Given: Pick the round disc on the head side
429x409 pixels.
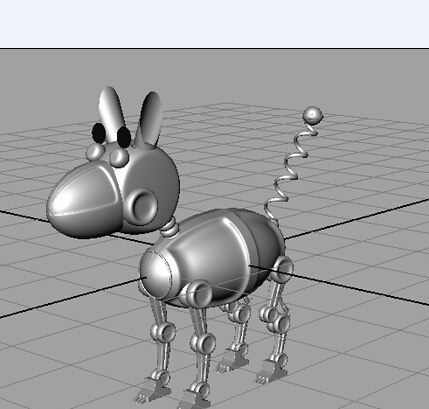Looking at the screenshot, I should click(142, 205).
